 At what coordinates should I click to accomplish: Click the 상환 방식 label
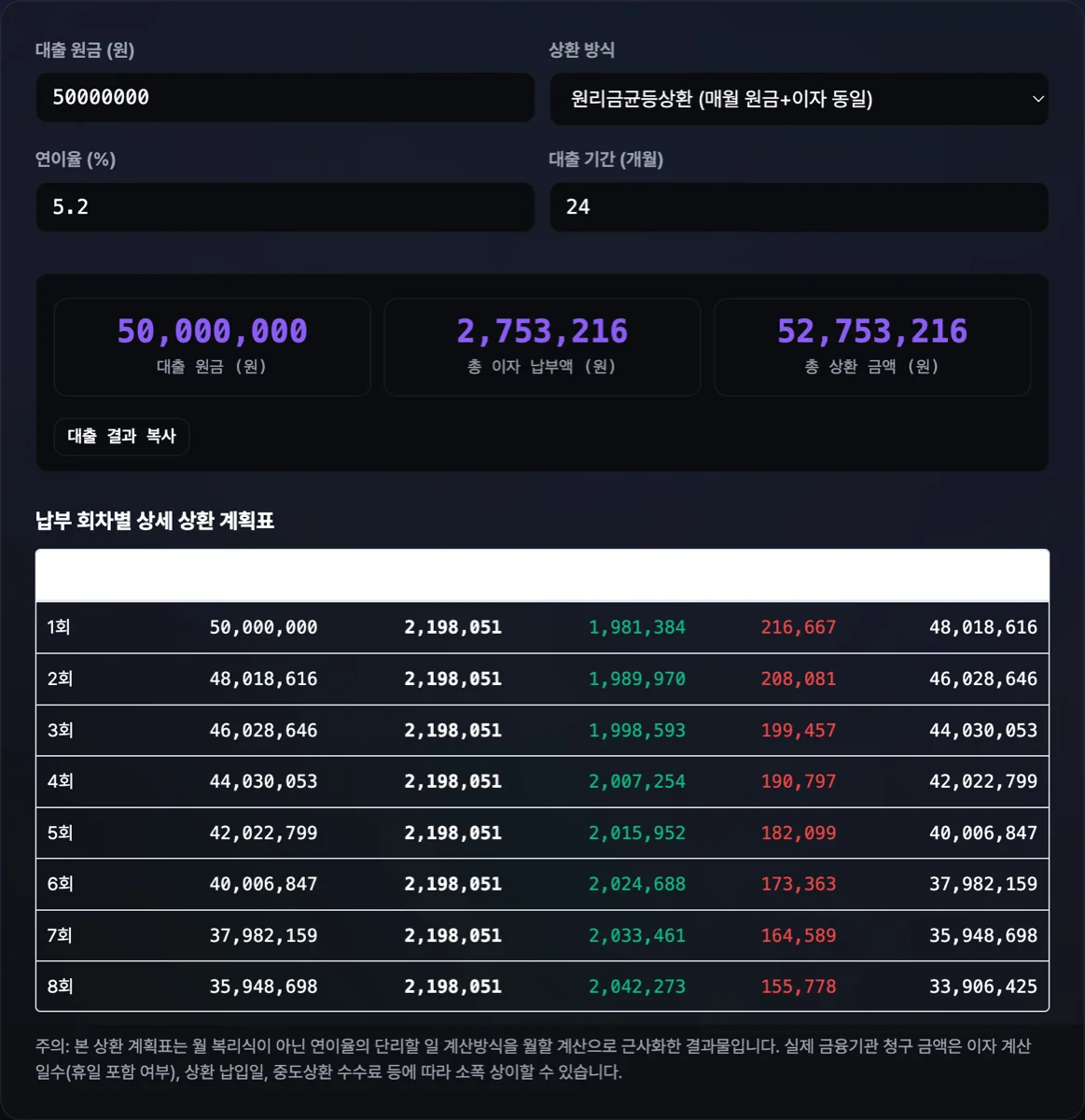coord(581,50)
